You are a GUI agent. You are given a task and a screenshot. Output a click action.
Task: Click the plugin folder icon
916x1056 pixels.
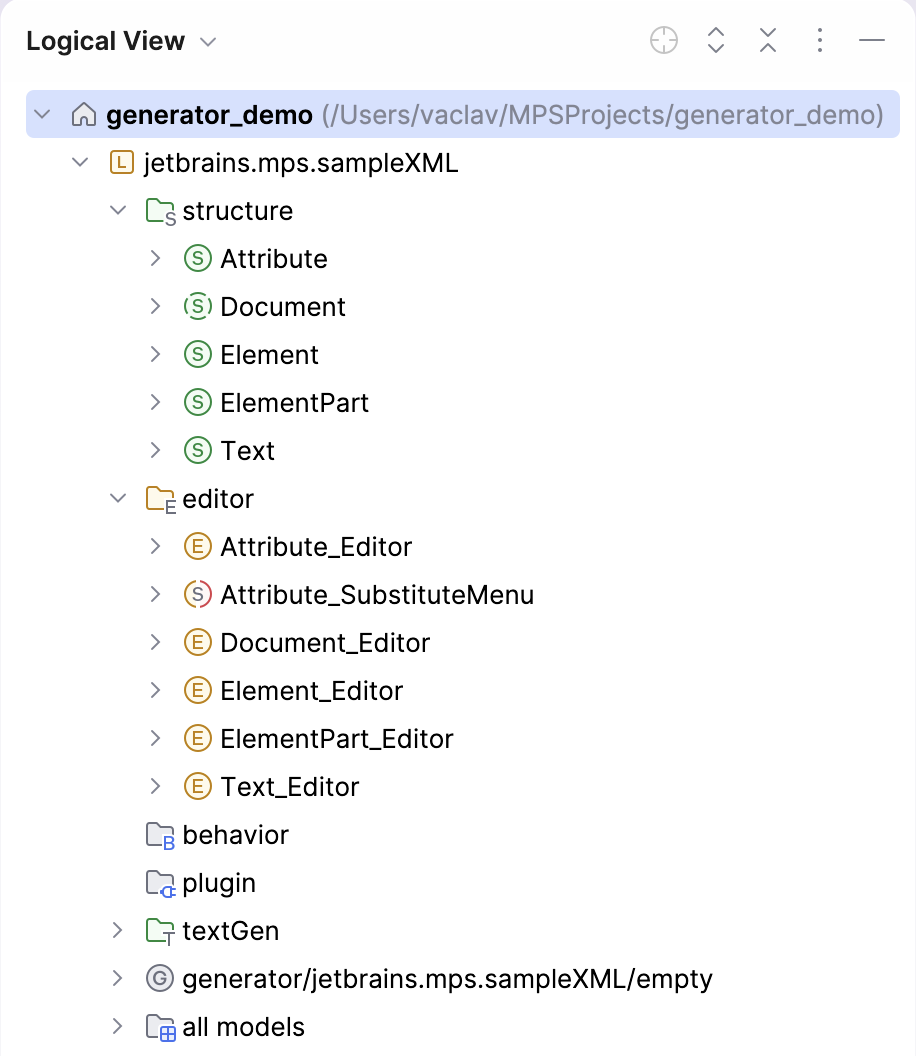pos(161,884)
